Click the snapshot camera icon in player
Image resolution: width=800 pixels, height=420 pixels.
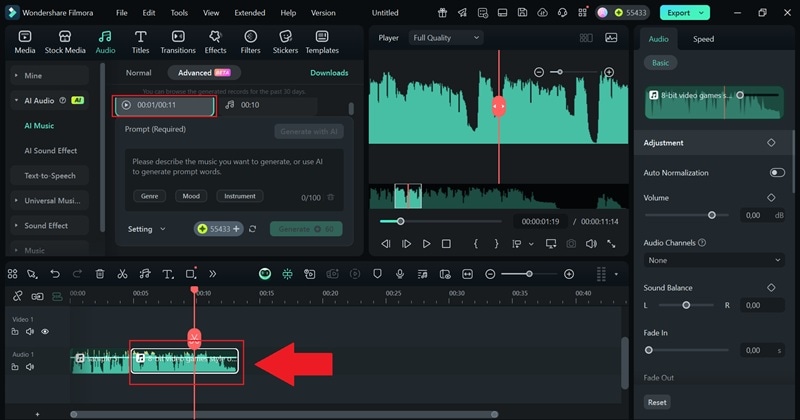click(x=571, y=244)
